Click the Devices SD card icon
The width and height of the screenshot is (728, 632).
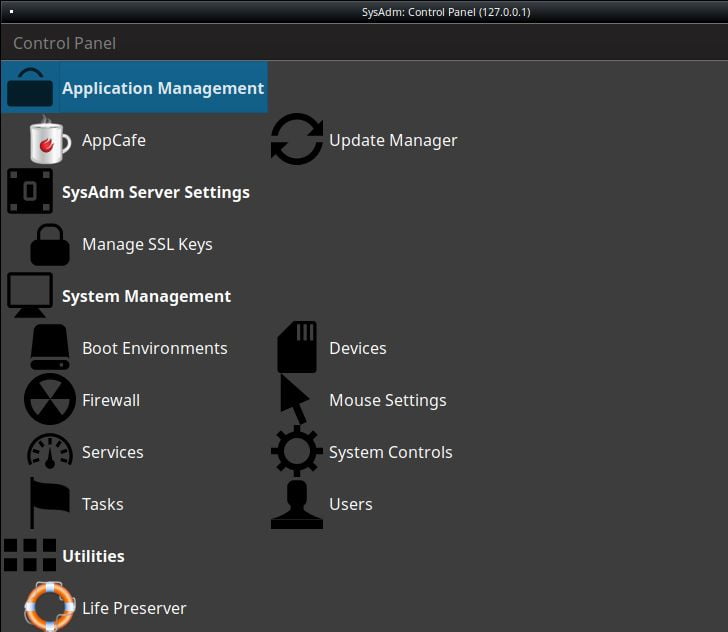coord(297,347)
